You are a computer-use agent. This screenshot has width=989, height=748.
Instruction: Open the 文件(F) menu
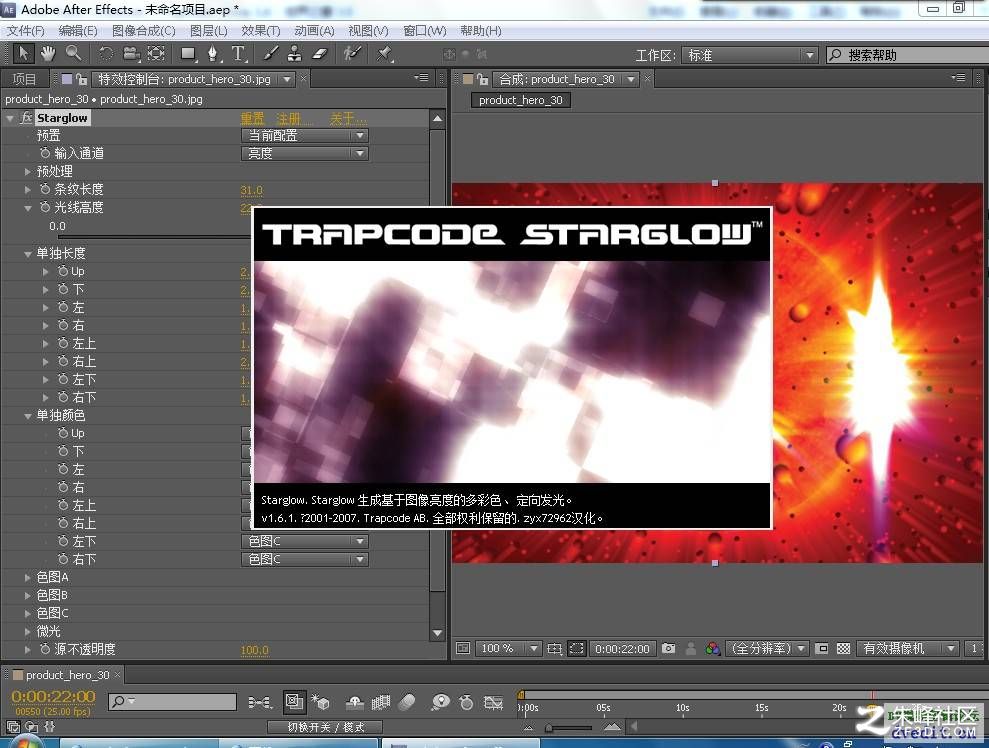click(x=25, y=31)
